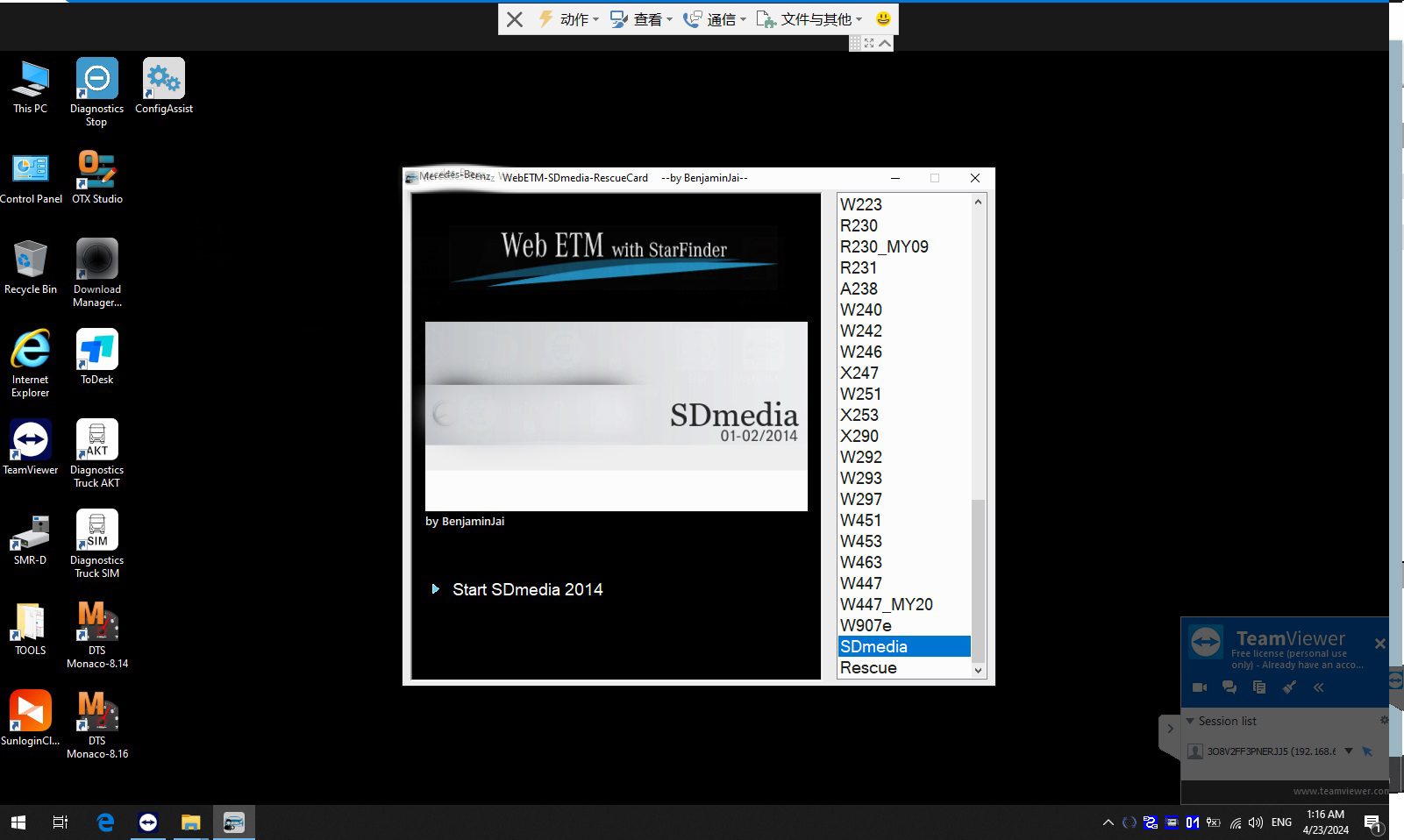
Task: Select the TOOLS folder on desktop
Action: (31, 629)
